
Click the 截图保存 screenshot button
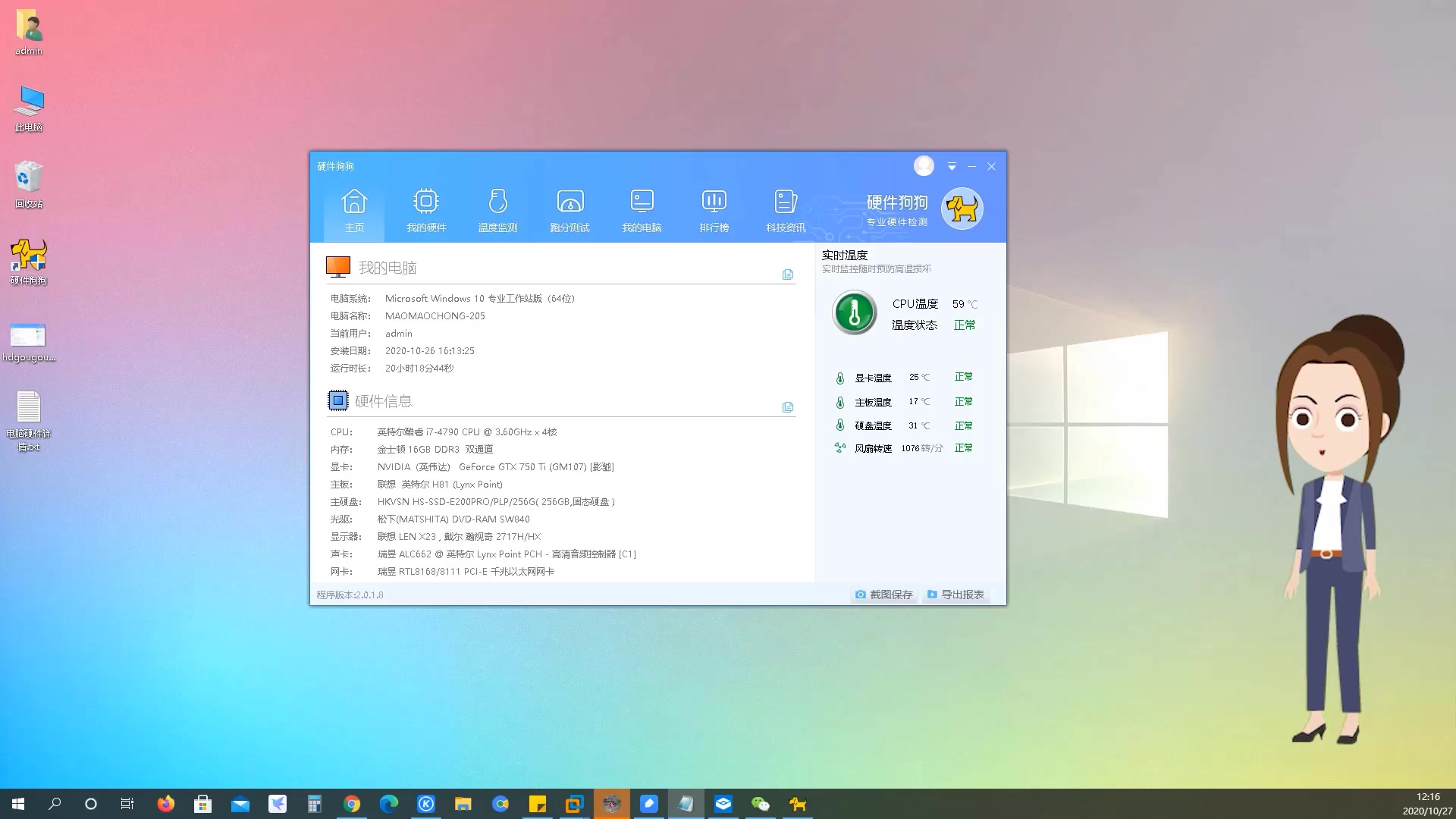(x=884, y=595)
